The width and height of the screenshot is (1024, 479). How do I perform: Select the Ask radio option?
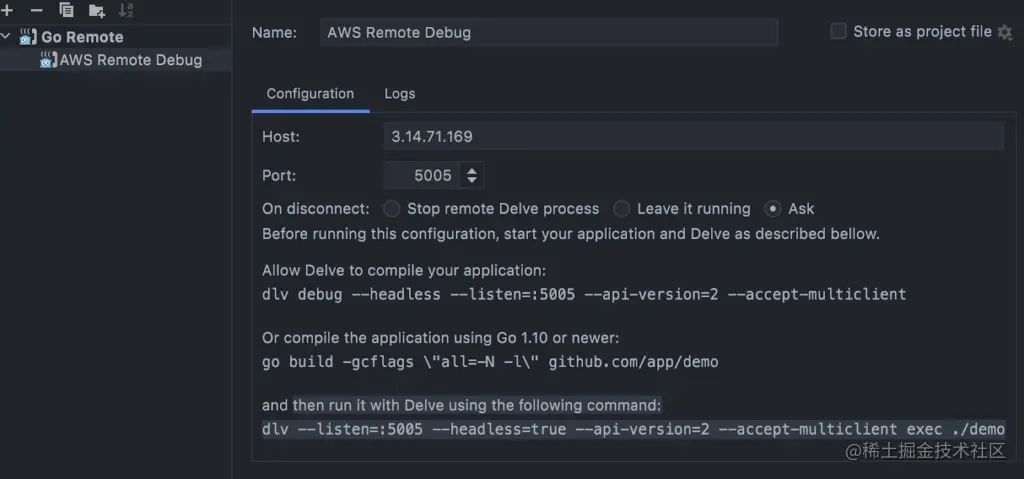pos(773,209)
